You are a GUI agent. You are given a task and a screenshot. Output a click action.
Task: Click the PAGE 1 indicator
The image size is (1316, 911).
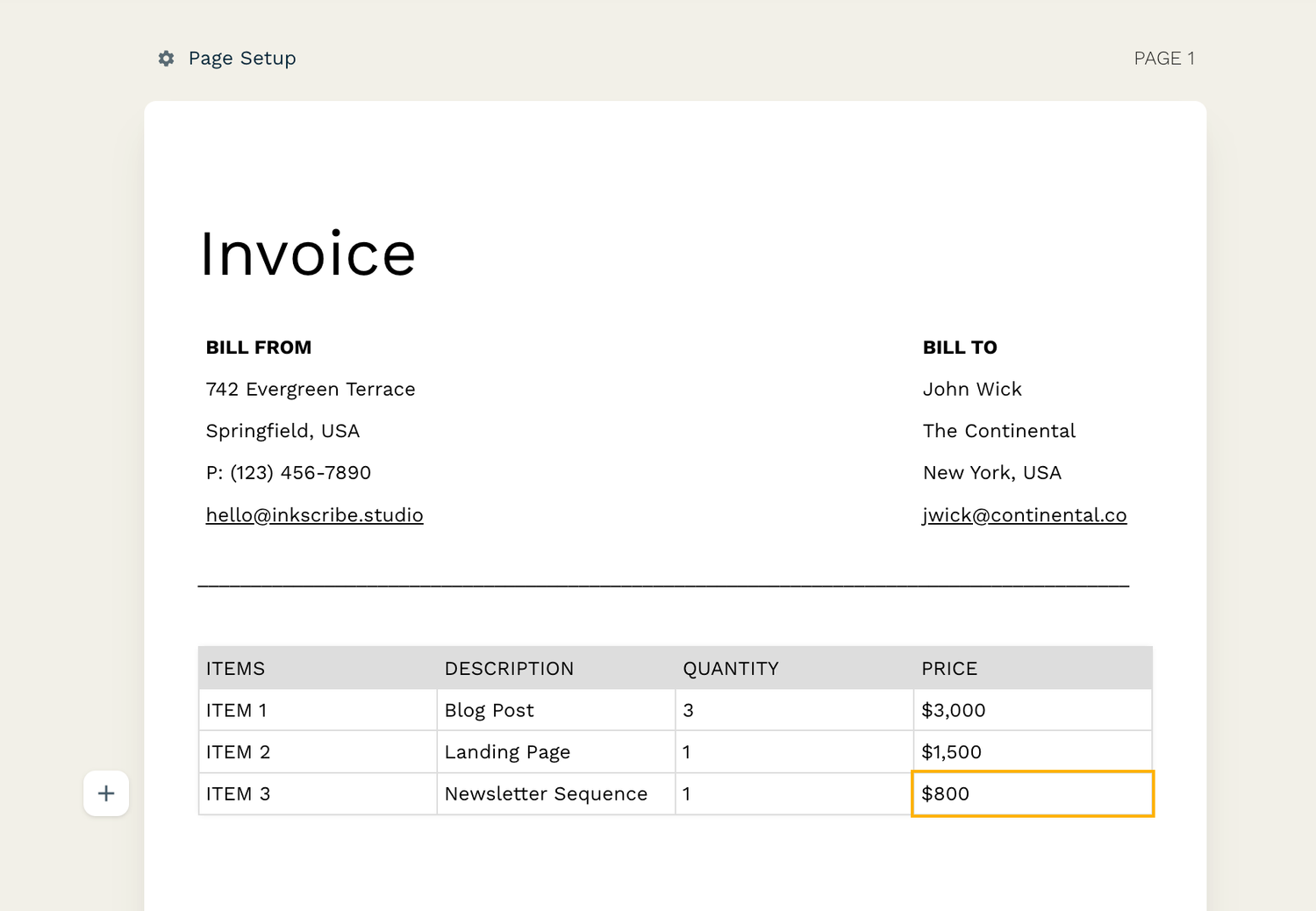(x=1165, y=58)
